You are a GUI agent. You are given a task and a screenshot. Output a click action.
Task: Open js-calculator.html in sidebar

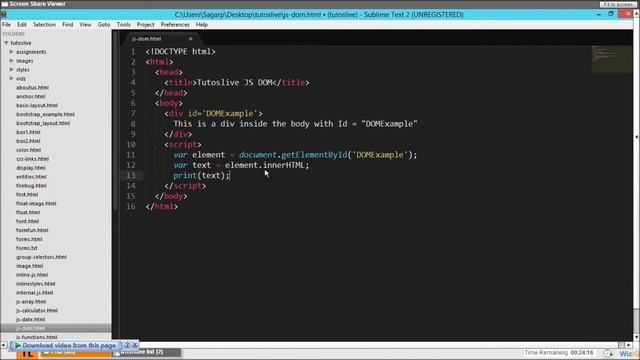pos(37,310)
